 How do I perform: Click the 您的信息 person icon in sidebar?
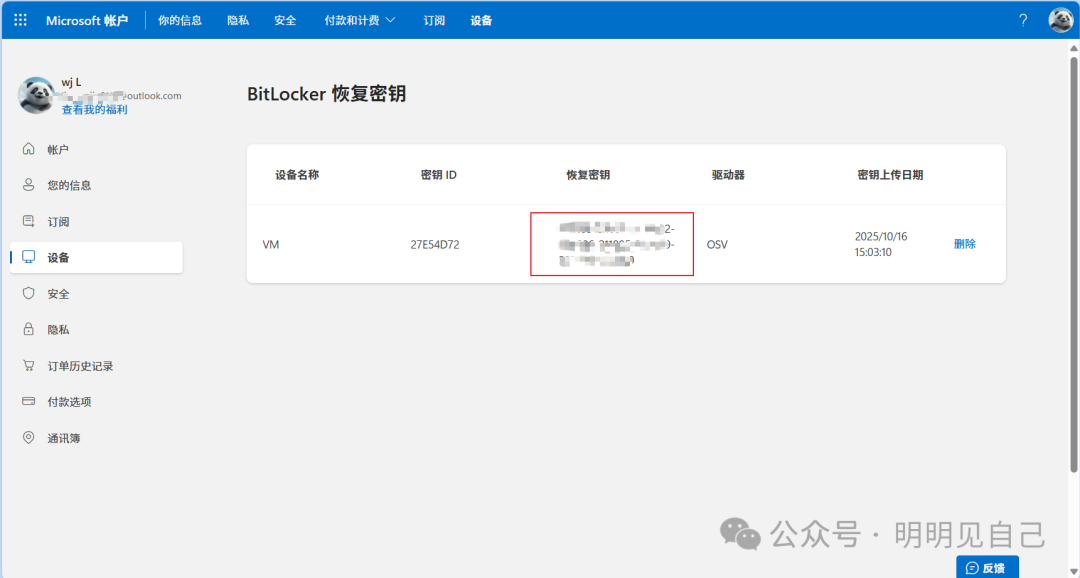point(28,185)
